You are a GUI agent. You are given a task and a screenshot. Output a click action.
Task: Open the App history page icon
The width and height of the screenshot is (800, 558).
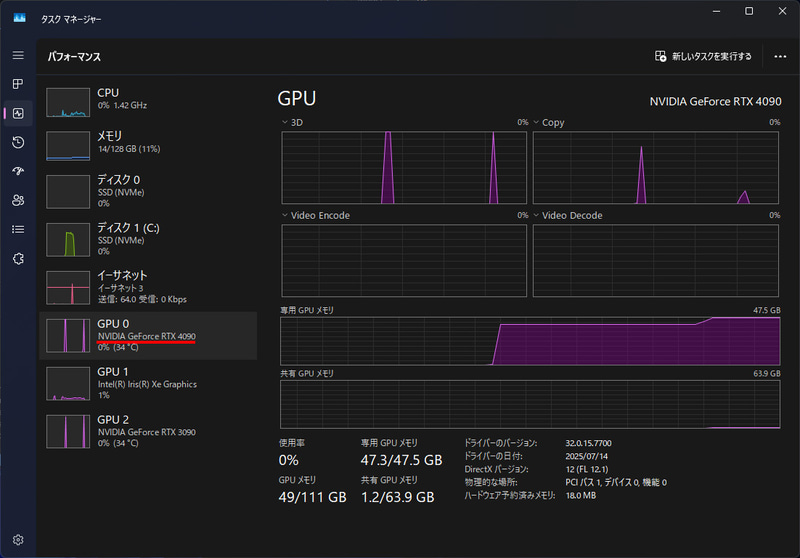(x=18, y=142)
